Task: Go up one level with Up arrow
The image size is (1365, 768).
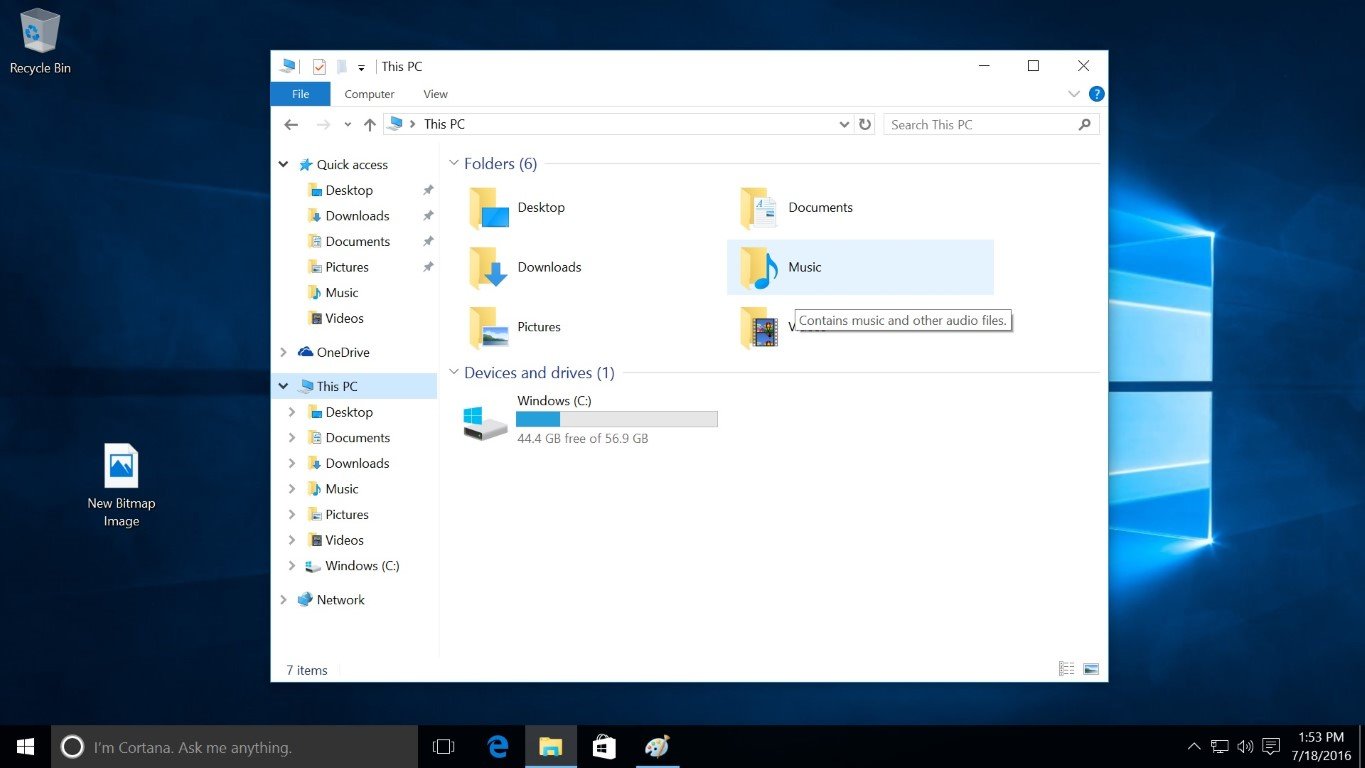Action: pos(370,125)
